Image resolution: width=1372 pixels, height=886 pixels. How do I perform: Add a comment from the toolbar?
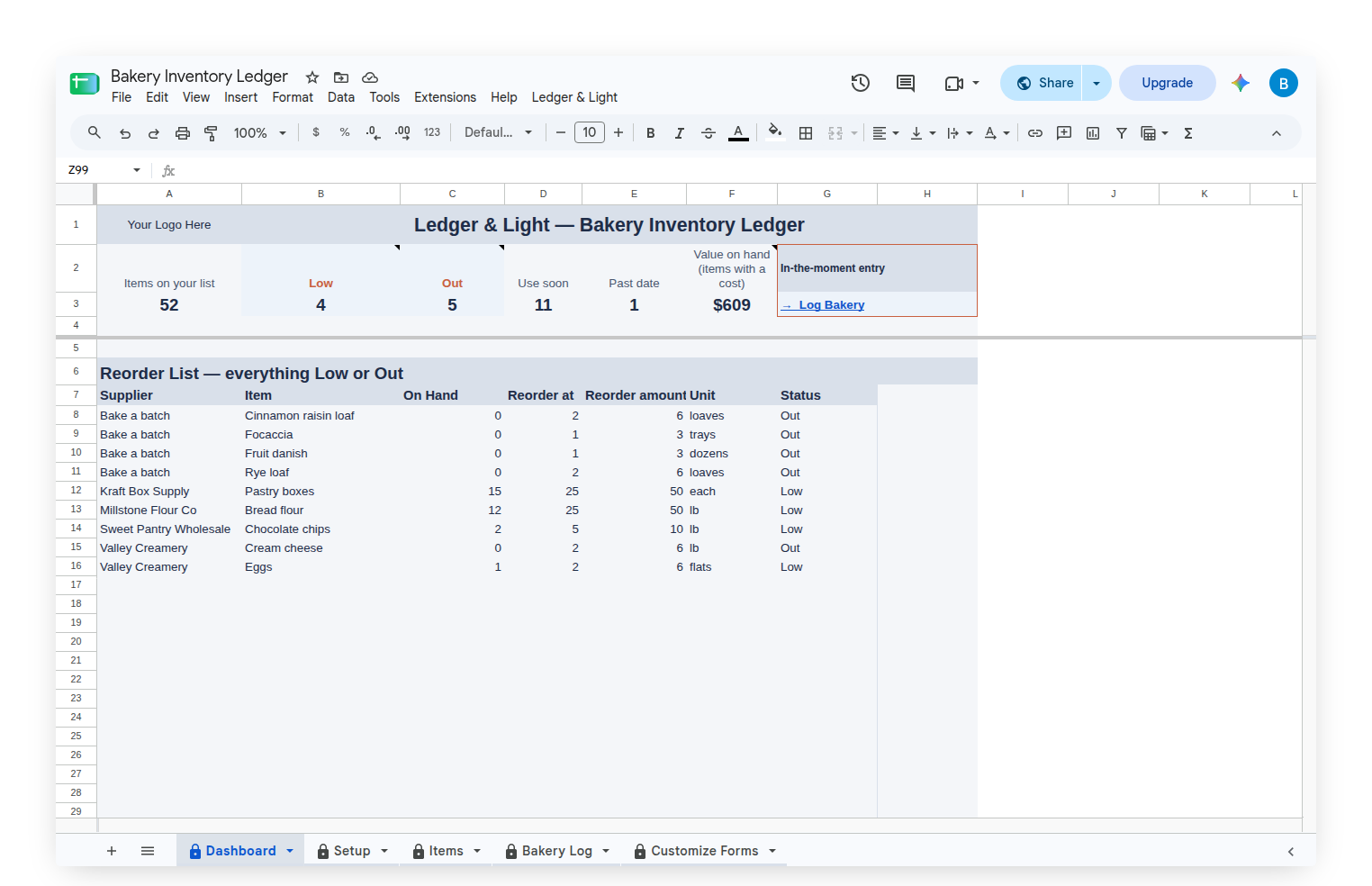[x=1064, y=133]
